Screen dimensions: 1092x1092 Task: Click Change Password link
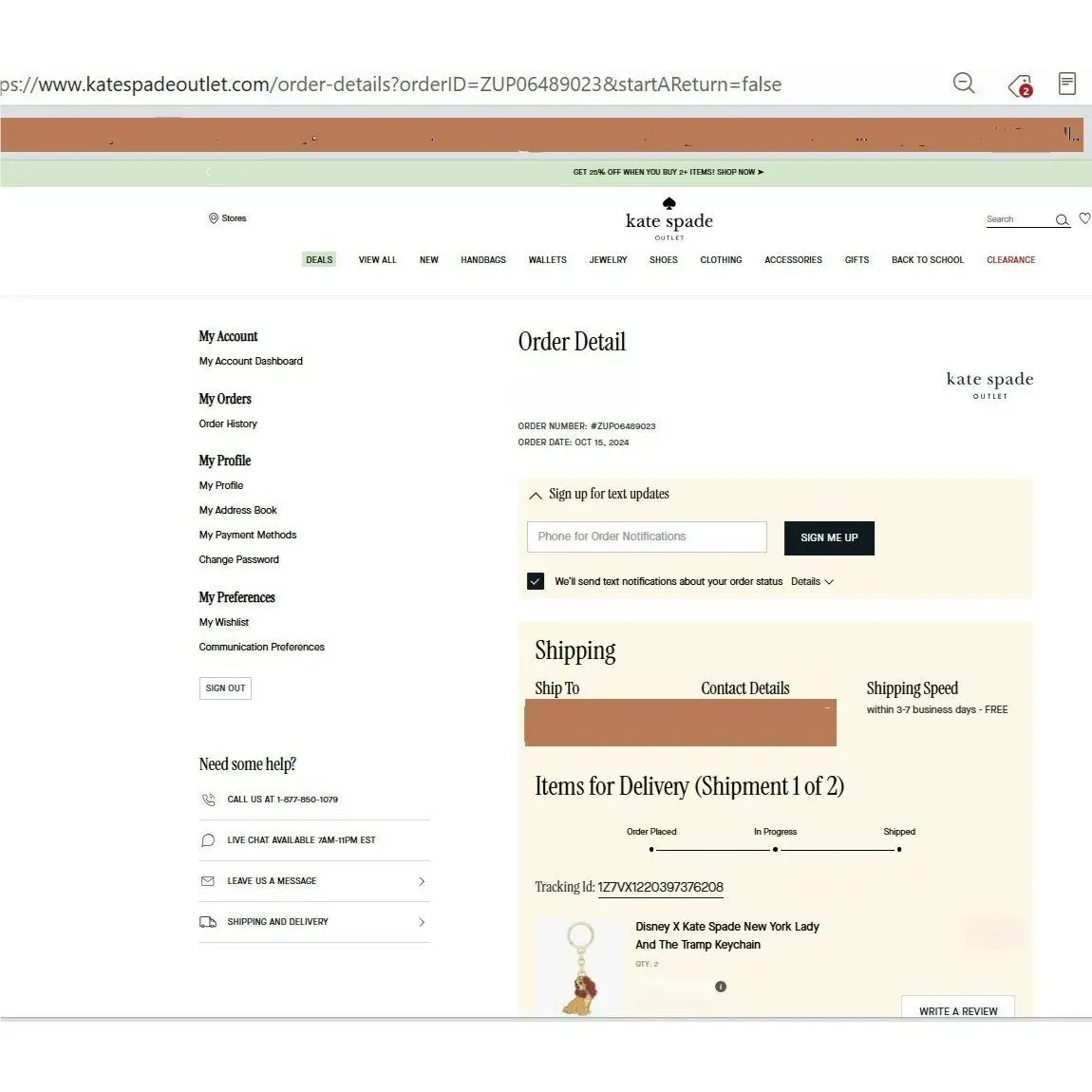(x=239, y=559)
